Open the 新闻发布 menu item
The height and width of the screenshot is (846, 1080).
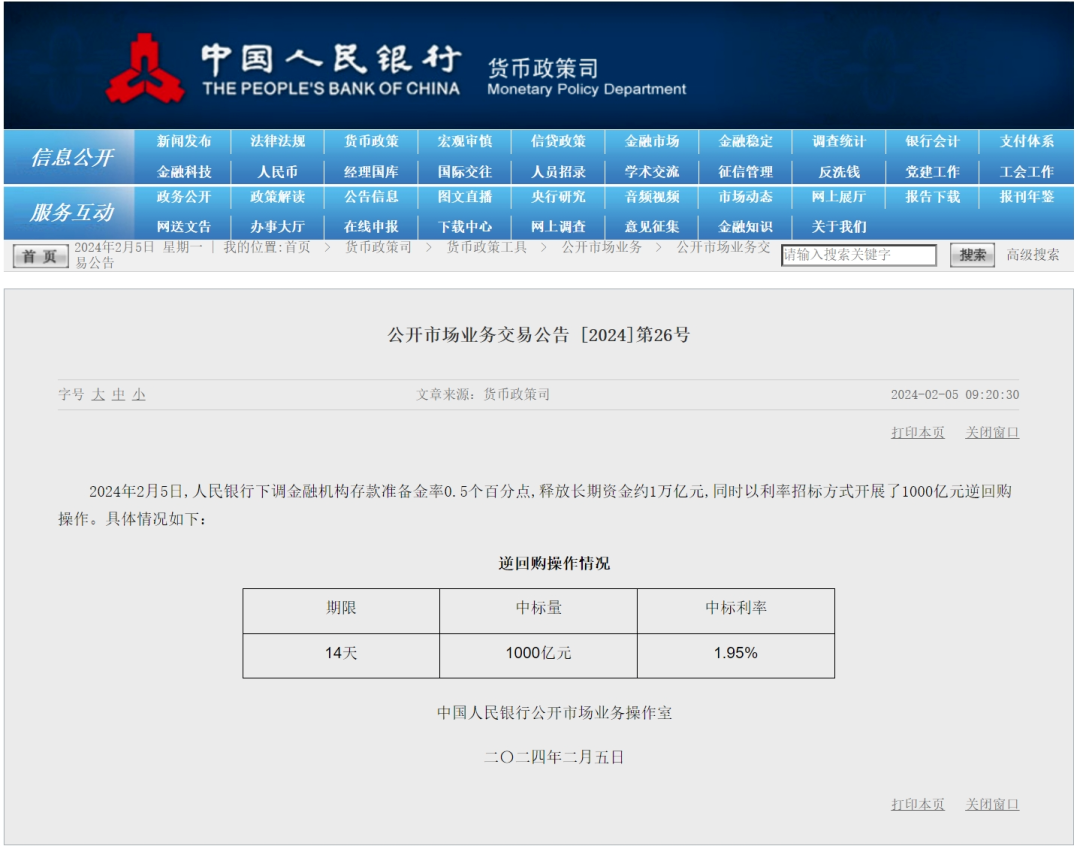click(x=187, y=141)
